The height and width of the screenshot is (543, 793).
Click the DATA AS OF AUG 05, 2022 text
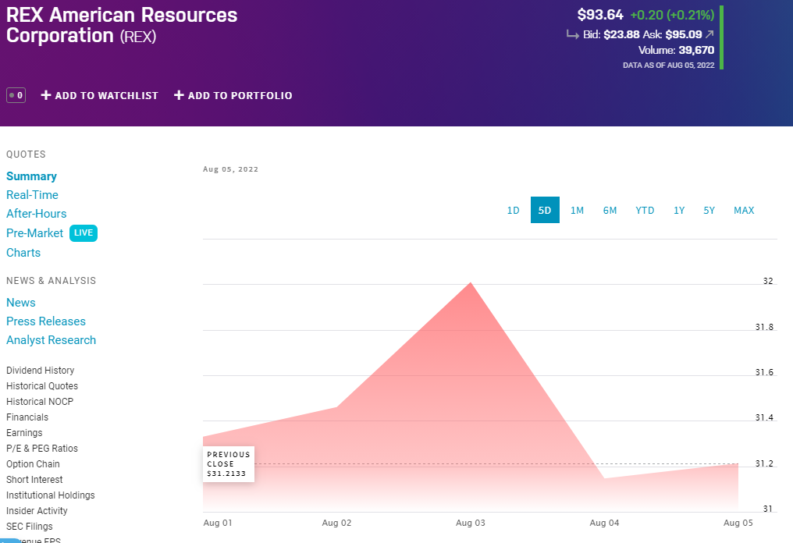(669, 65)
